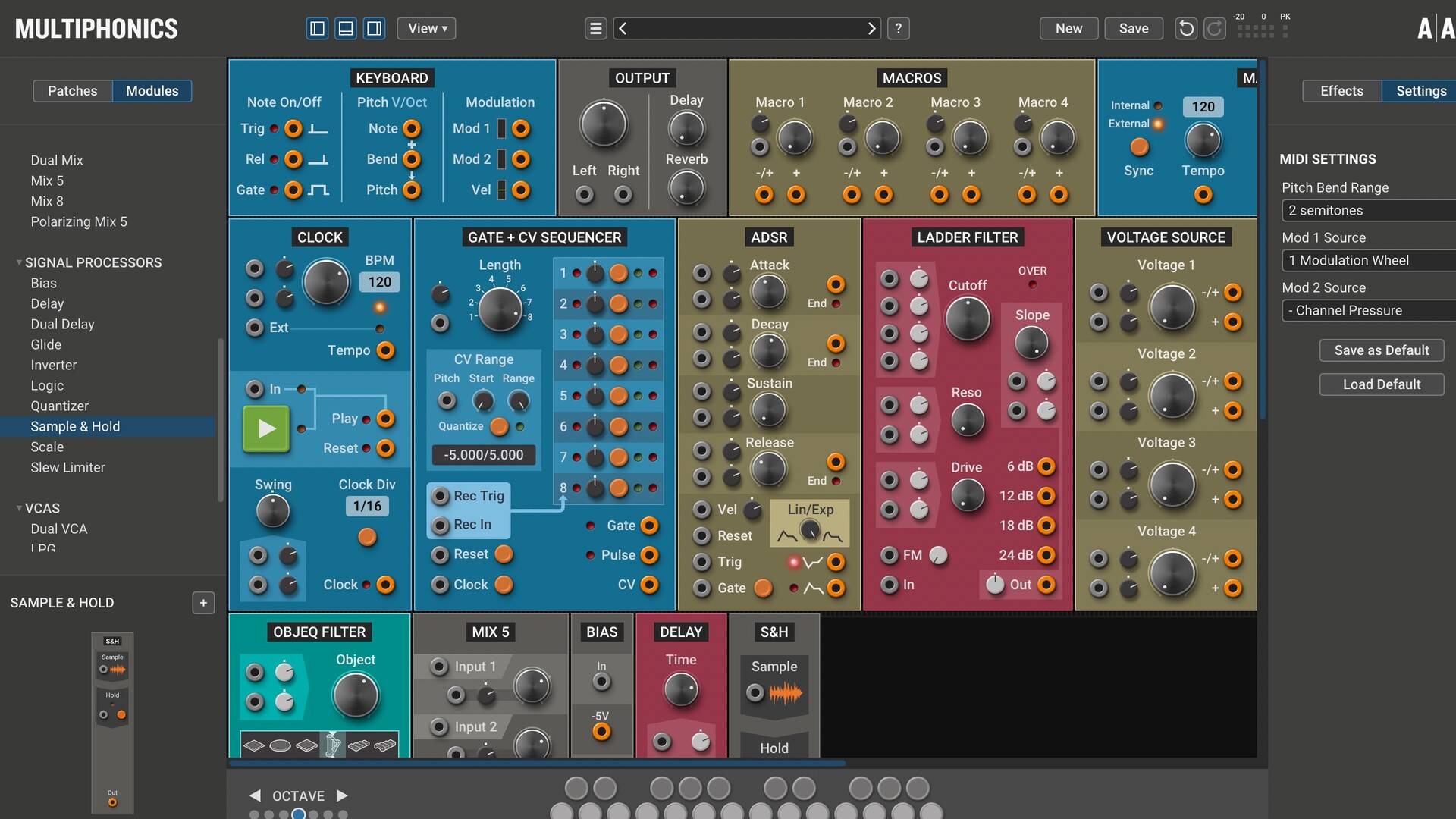This screenshot has width=1456, height=819.
Task: Shift octave up with right arrow
Action: (342, 795)
